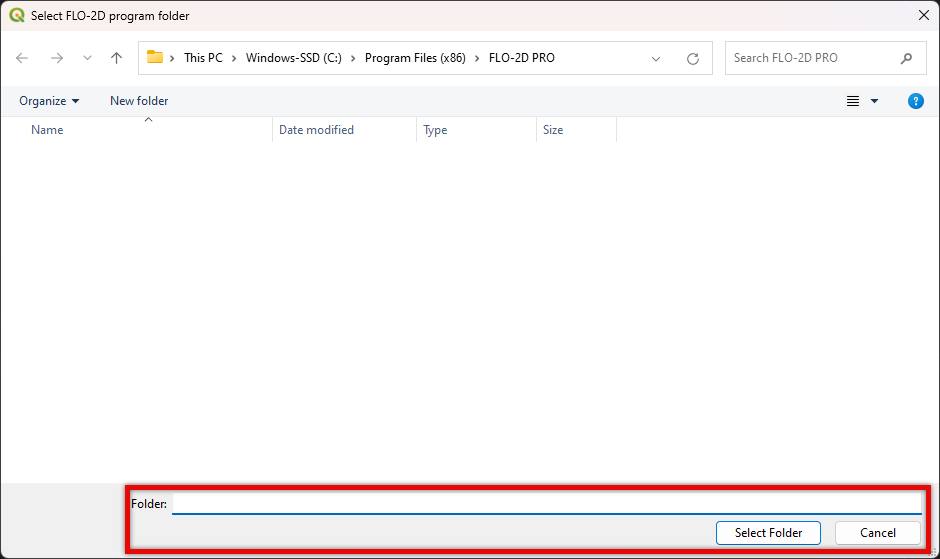The image size is (940, 559).
Task: Navigate to Program Files (x86) breadcrumb
Action: (415, 58)
